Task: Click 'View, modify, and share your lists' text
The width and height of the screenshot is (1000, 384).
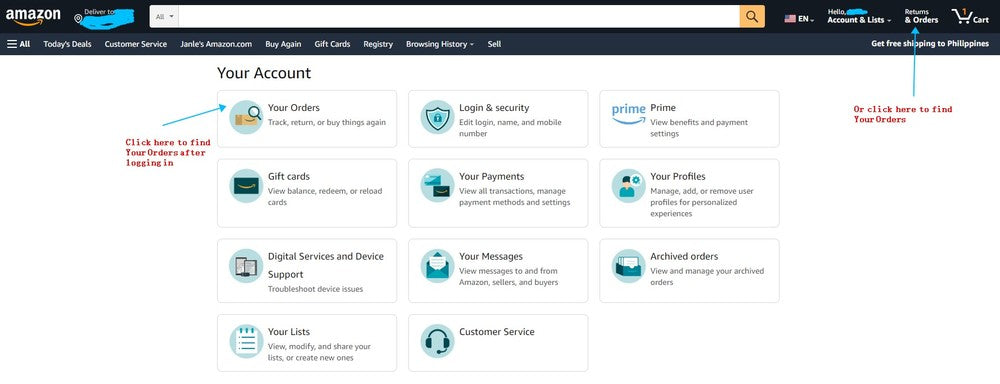Action: tap(319, 352)
